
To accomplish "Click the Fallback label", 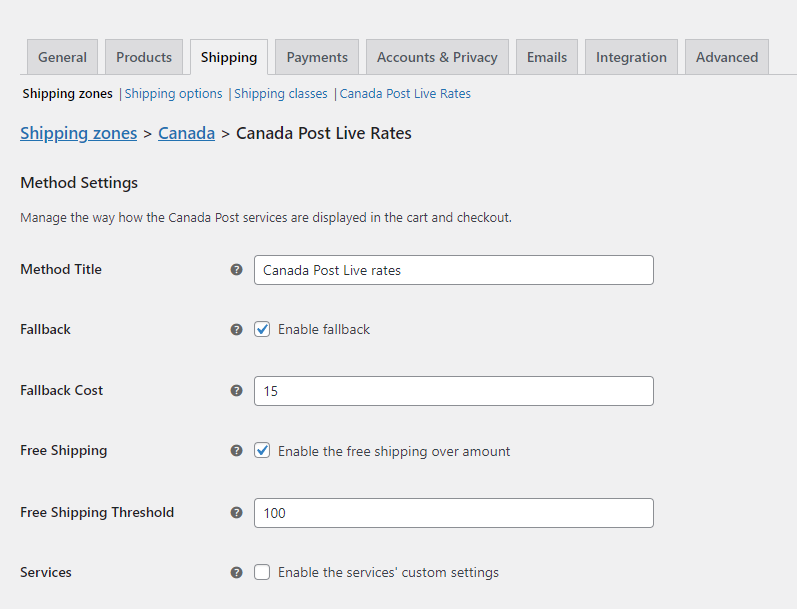I will 45,329.
